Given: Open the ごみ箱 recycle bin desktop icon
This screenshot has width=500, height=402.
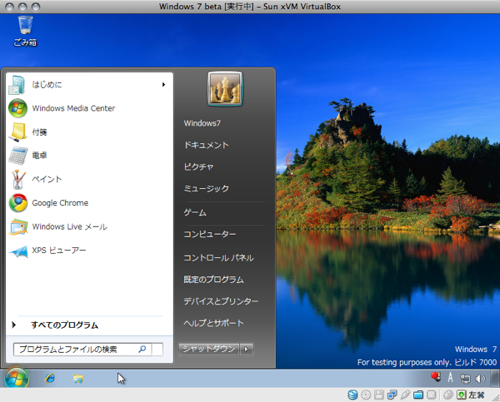Looking at the screenshot, I should click(x=25, y=31).
